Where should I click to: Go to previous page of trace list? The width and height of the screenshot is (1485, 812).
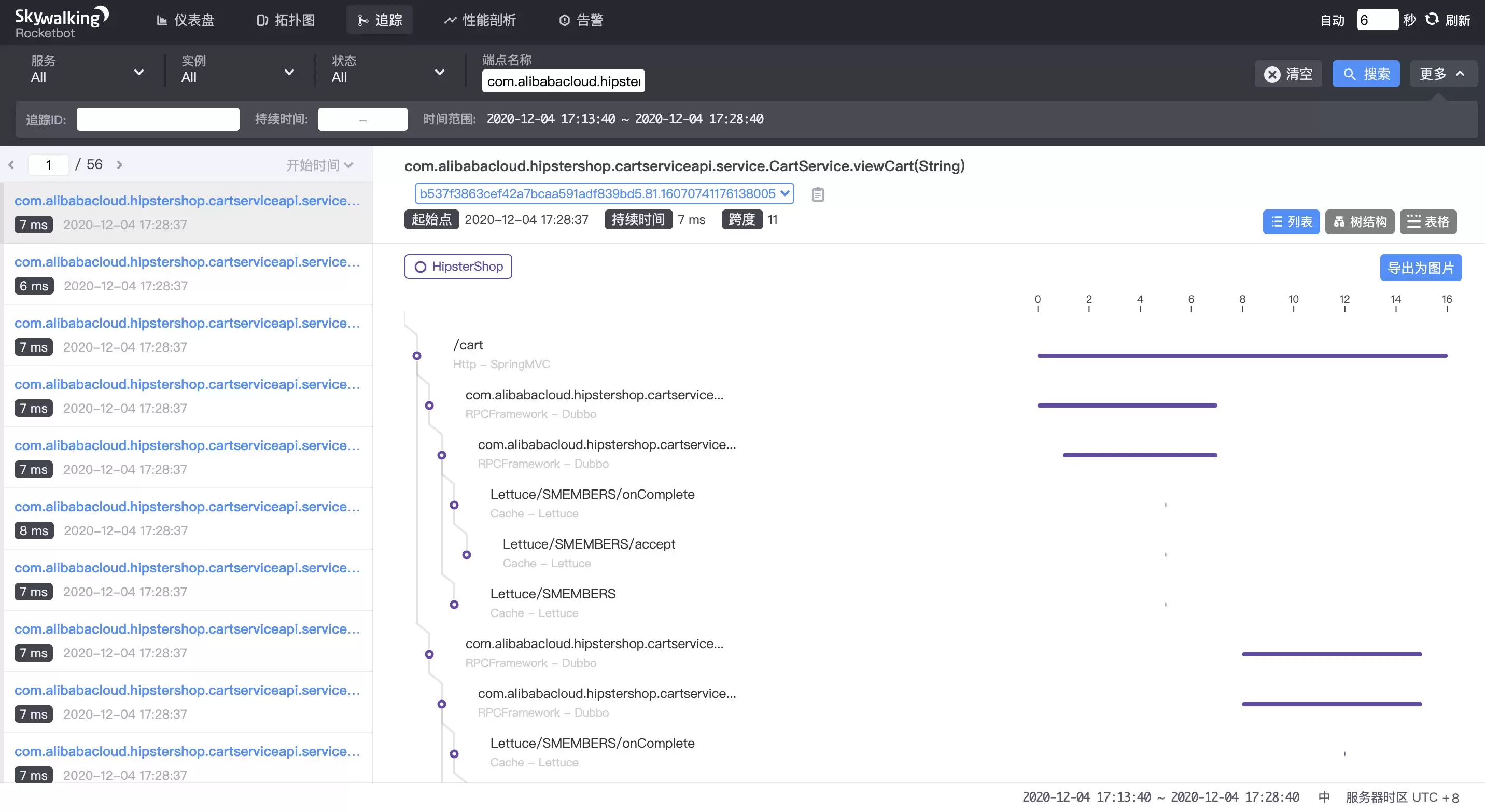click(11, 165)
